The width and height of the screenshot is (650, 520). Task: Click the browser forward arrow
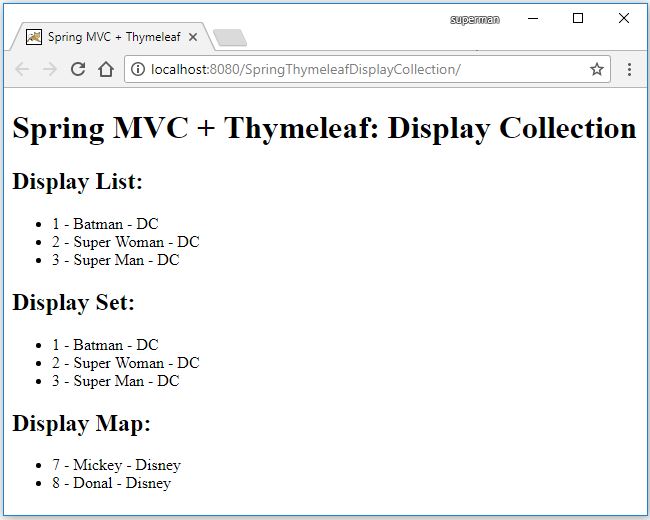(50, 69)
